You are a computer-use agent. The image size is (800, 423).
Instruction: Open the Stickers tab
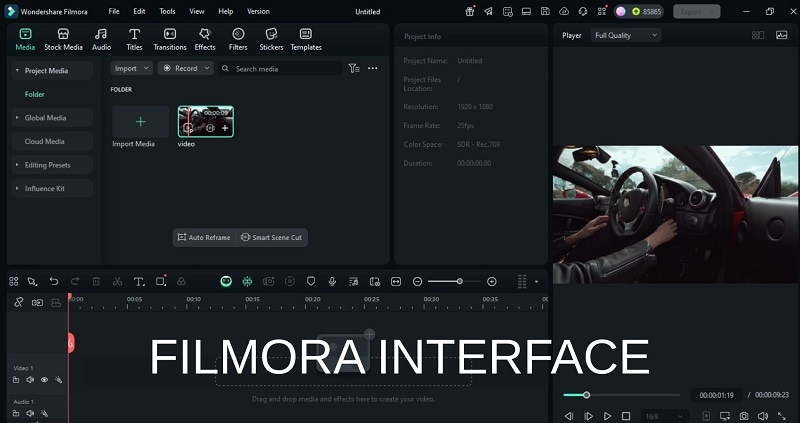[x=271, y=39]
